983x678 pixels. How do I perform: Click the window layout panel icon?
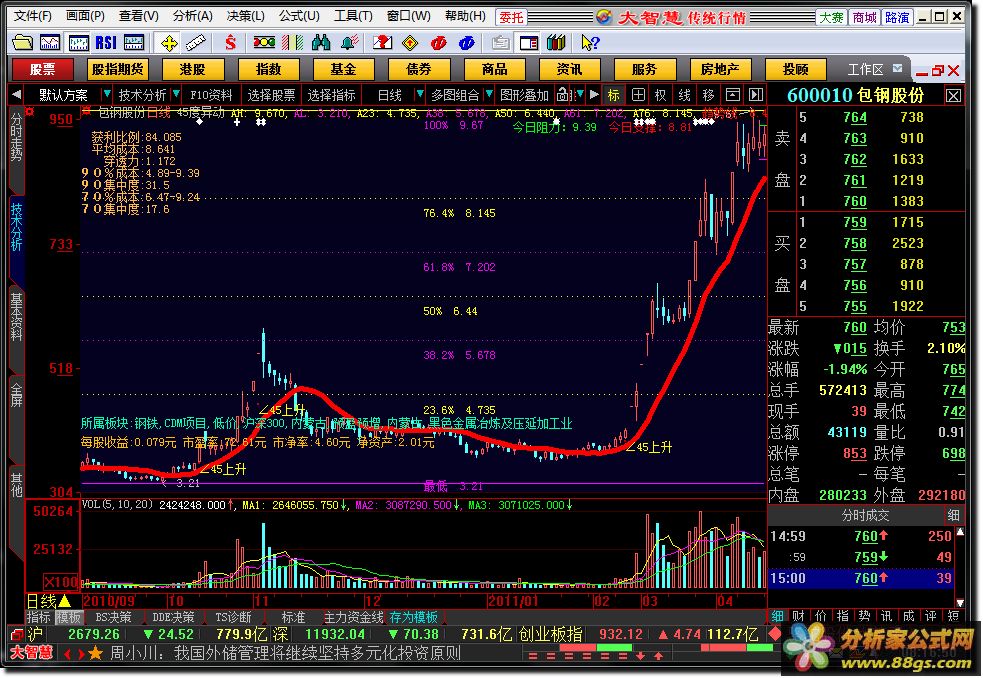[529, 43]
